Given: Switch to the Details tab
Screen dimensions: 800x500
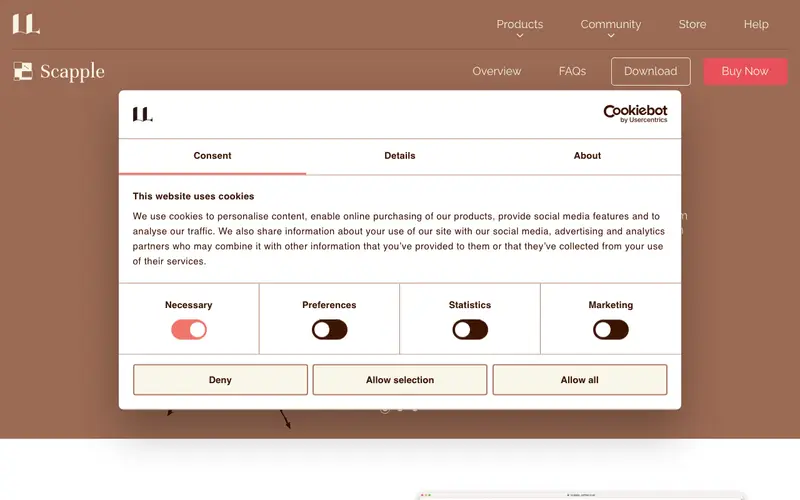Looking at the screenshot, I should coord(399,156).
